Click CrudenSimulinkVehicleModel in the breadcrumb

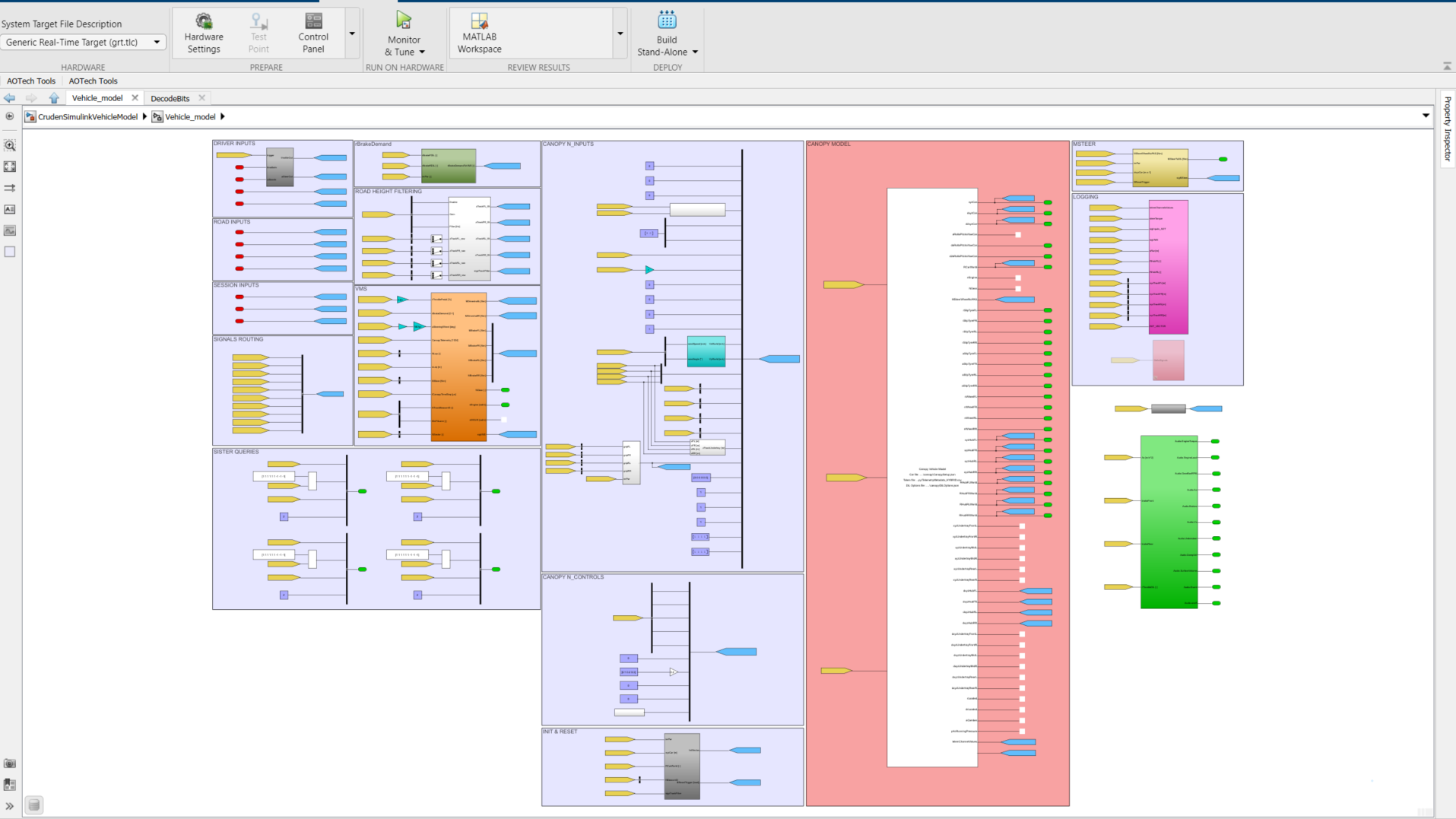[x=87, y=117]
